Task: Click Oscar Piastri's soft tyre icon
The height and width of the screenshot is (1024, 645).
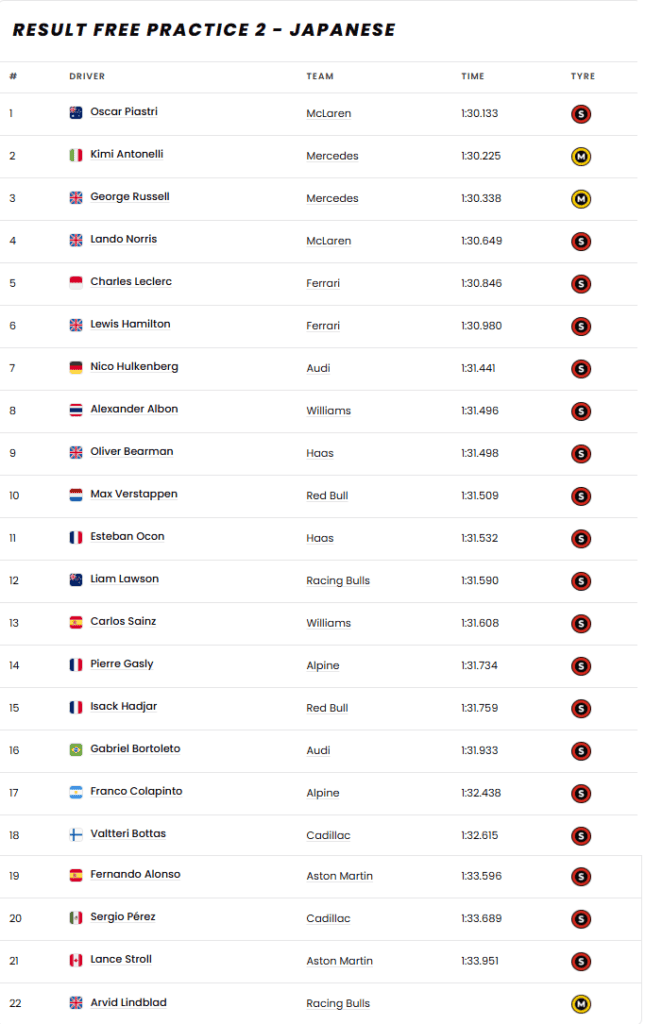Action: [581, 114]
